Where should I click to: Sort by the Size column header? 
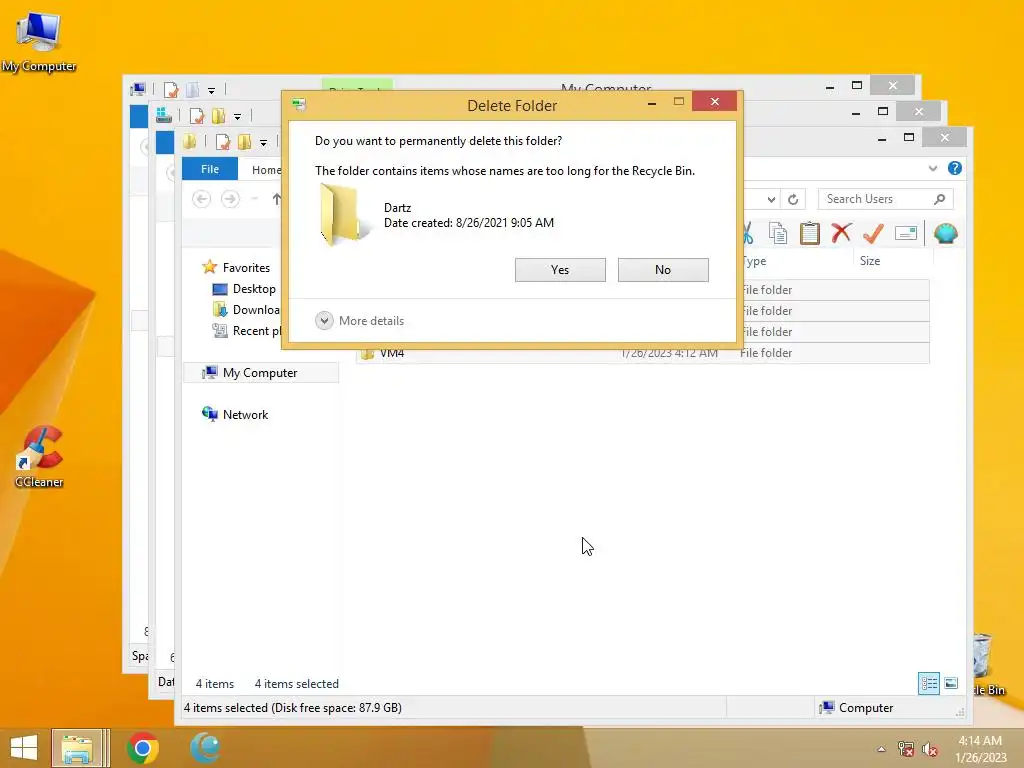pyautogui.click(x=870, y=261)
